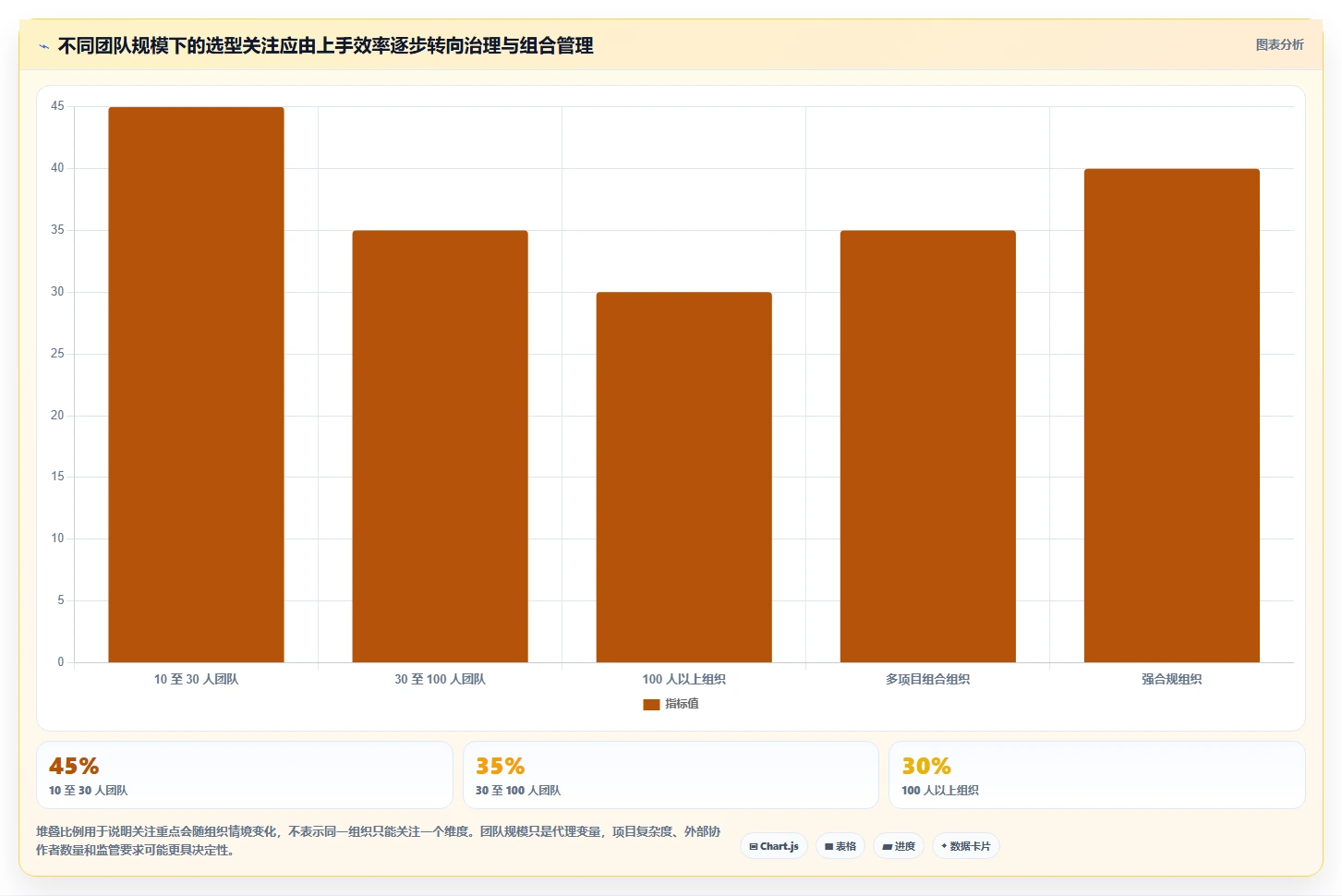1342x896 pixels.
Task: Click the Chart.js tag
Action: click(774, 846)
